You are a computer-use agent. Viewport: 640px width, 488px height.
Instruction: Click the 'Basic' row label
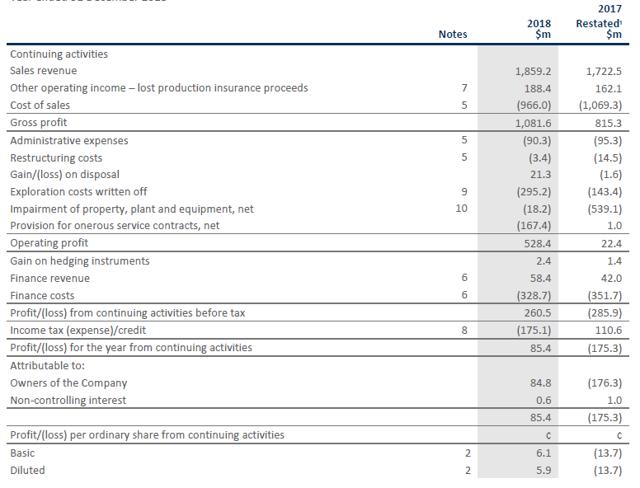pos(22,453)
